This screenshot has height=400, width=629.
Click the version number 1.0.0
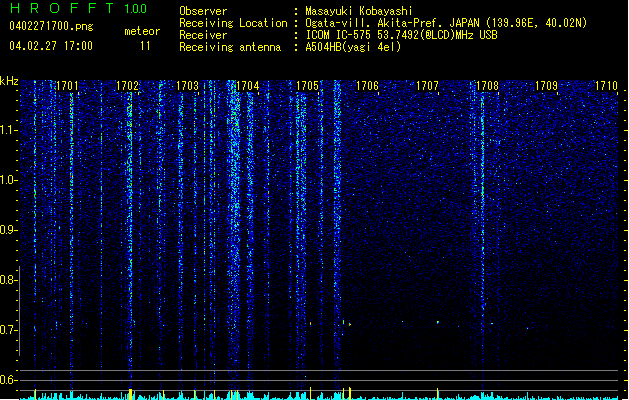pyautogui.click(x=136, y=9)
